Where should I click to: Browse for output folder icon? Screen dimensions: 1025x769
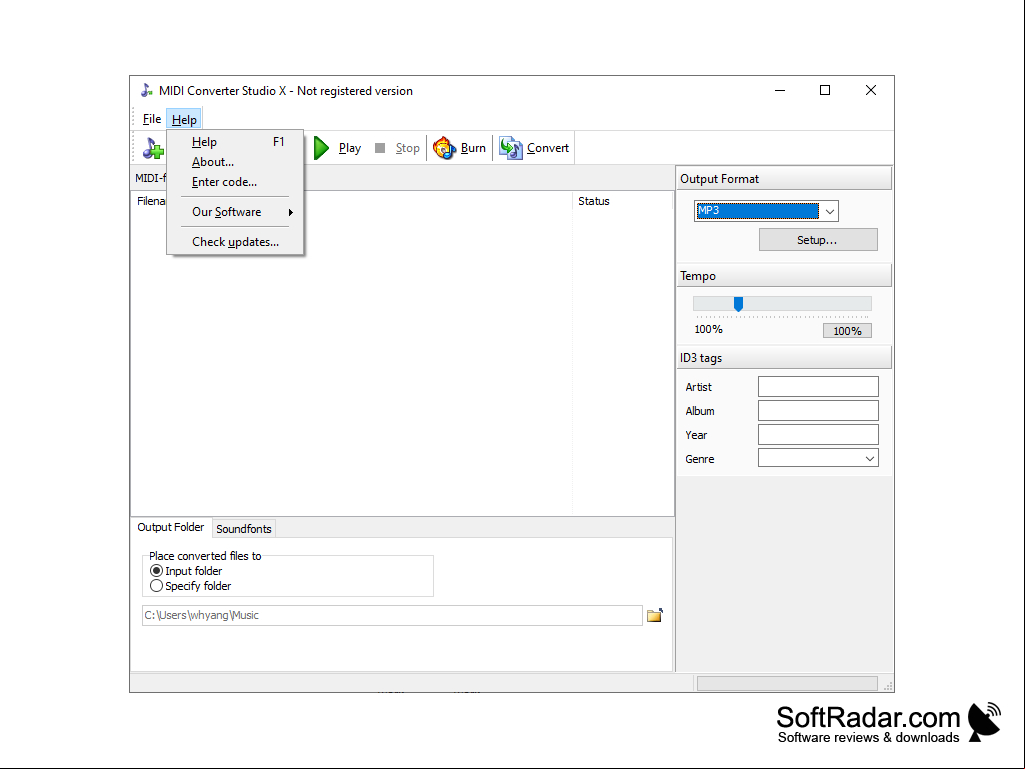point(655,615)
